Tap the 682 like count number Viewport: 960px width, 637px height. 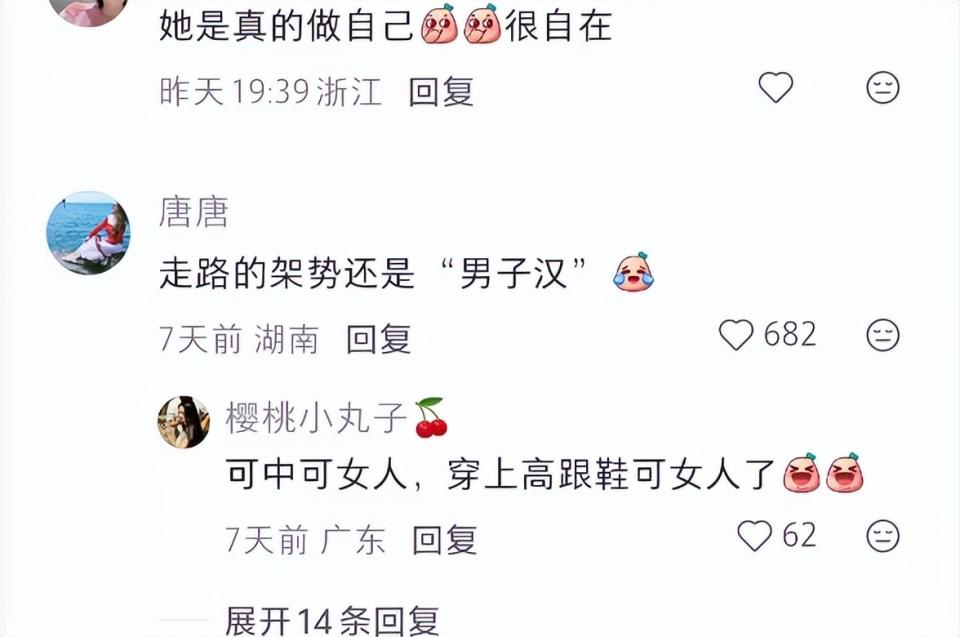pos(790,335)
